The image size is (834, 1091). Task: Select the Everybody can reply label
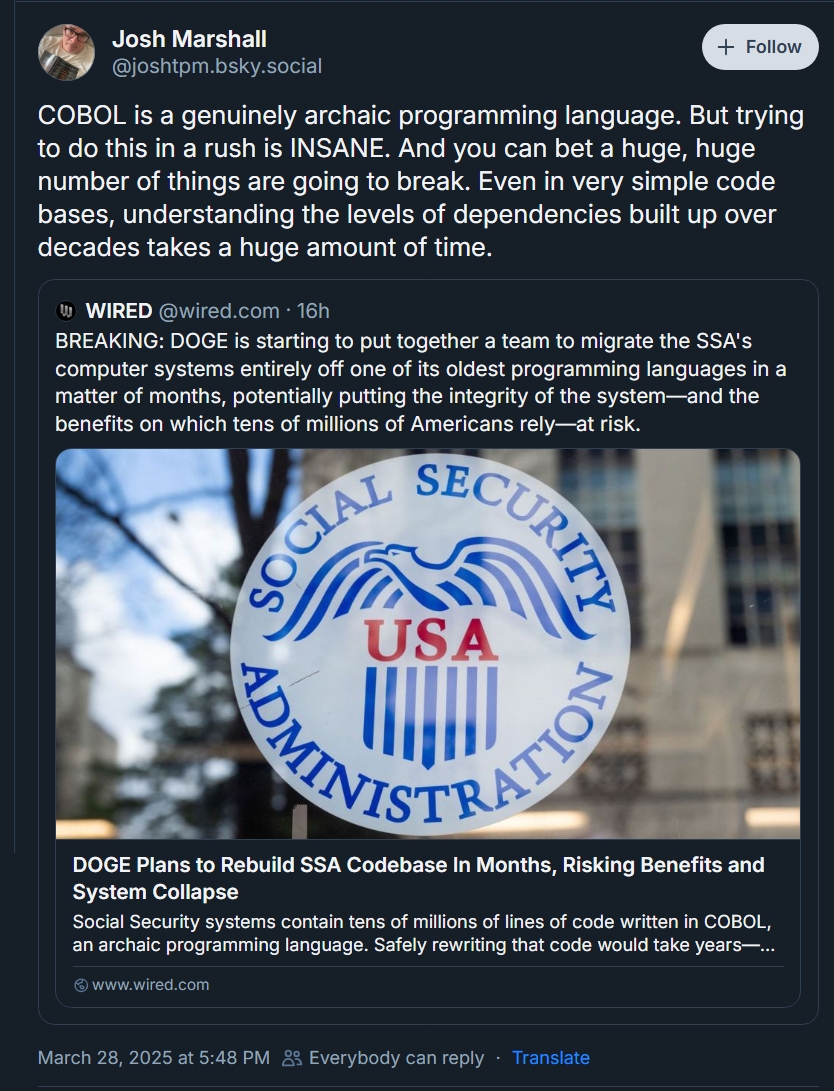click(396, 1057)
